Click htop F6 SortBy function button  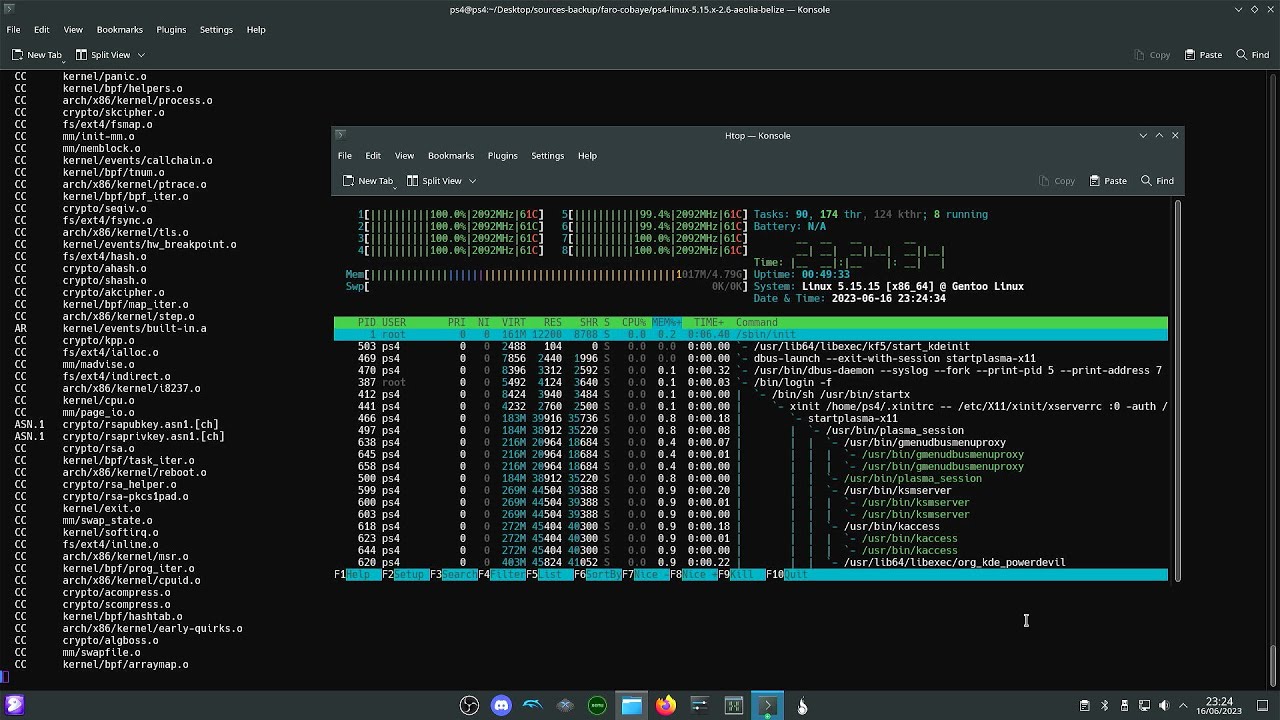pos(598,575)
